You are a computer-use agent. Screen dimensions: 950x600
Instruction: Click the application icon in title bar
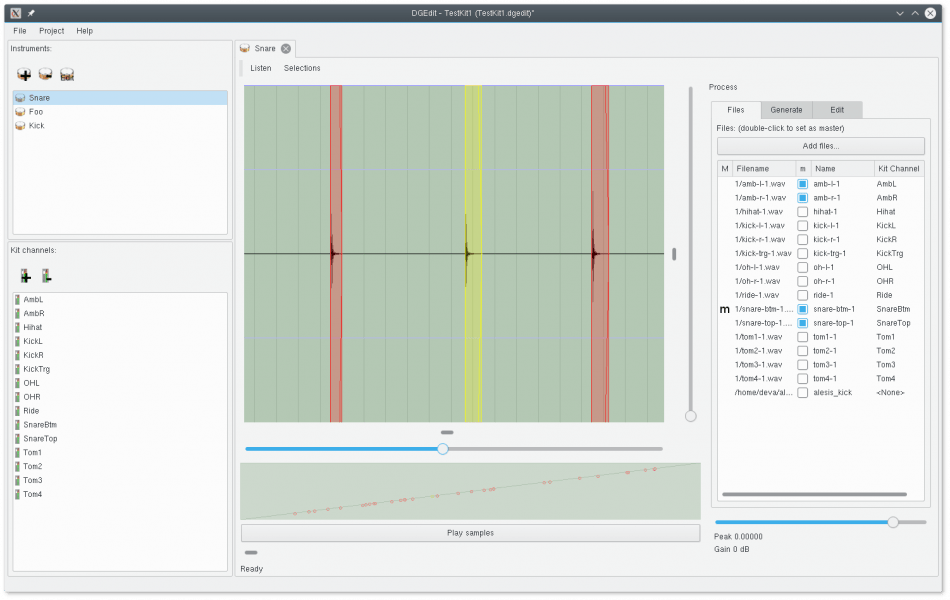pyautogui.click(x=16, y=13)
